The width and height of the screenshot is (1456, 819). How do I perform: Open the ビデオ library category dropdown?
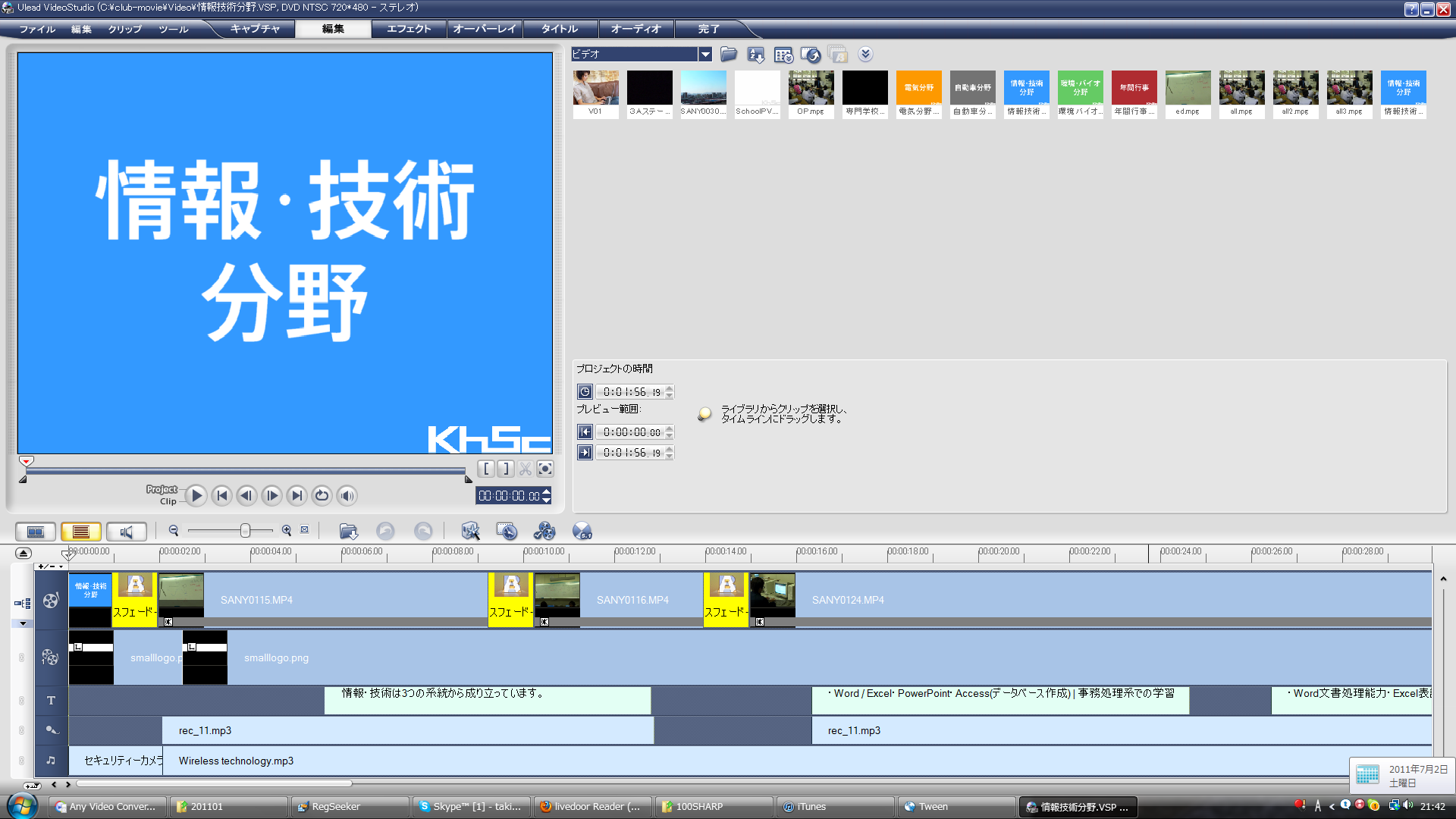(705, 54)
